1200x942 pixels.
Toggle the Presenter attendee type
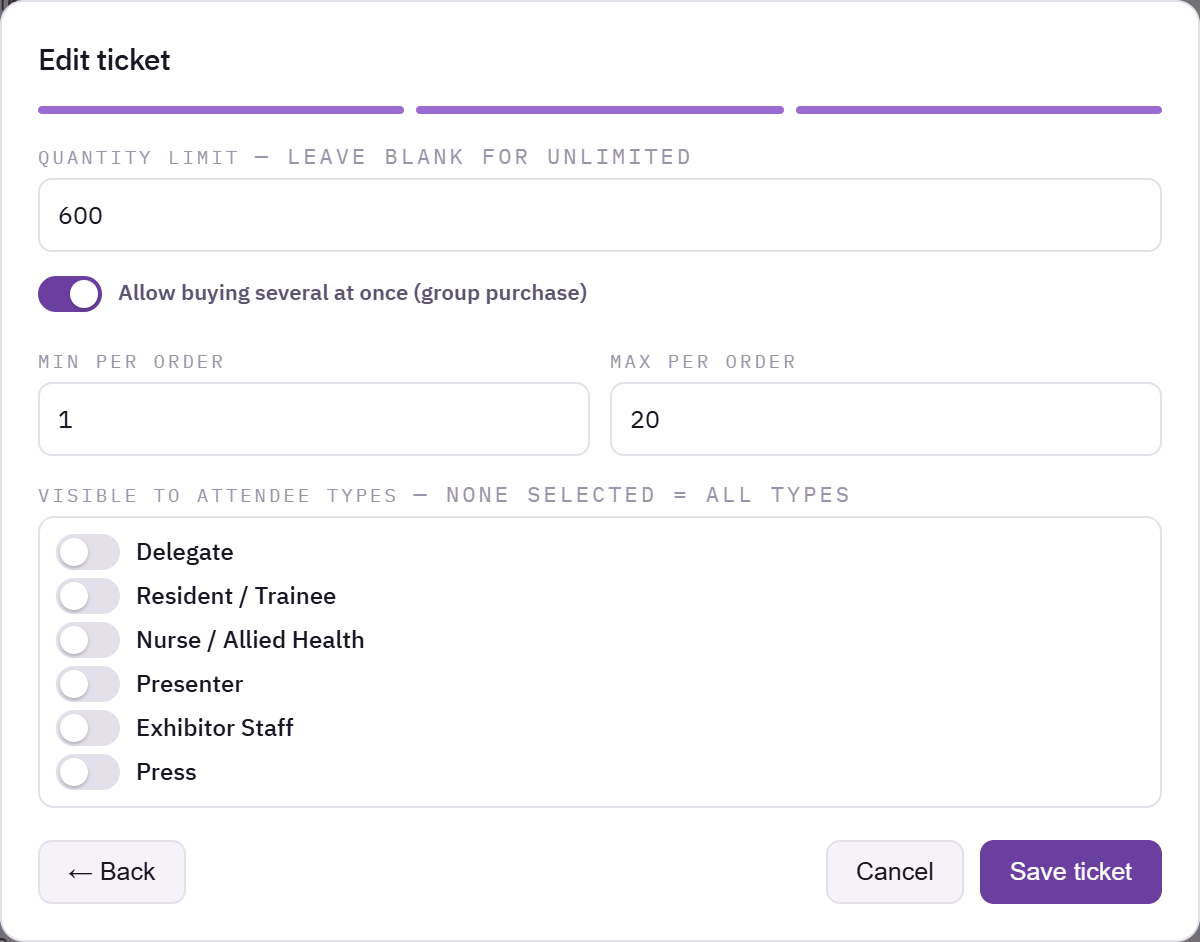click(x=88, y=684)
